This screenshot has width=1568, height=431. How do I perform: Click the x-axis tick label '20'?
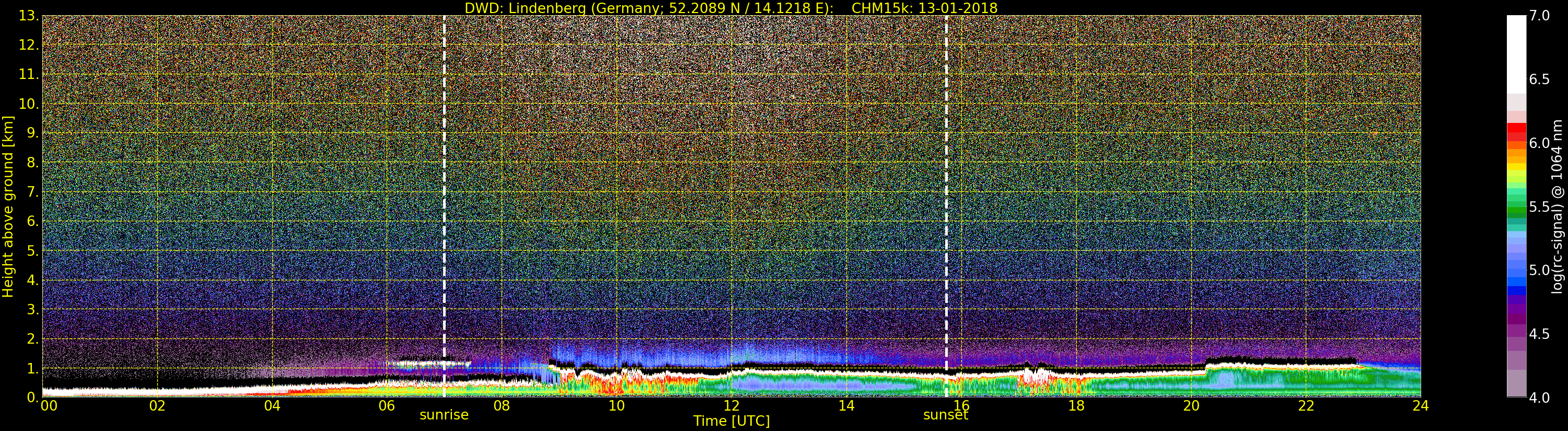[x=1191, y=406]
